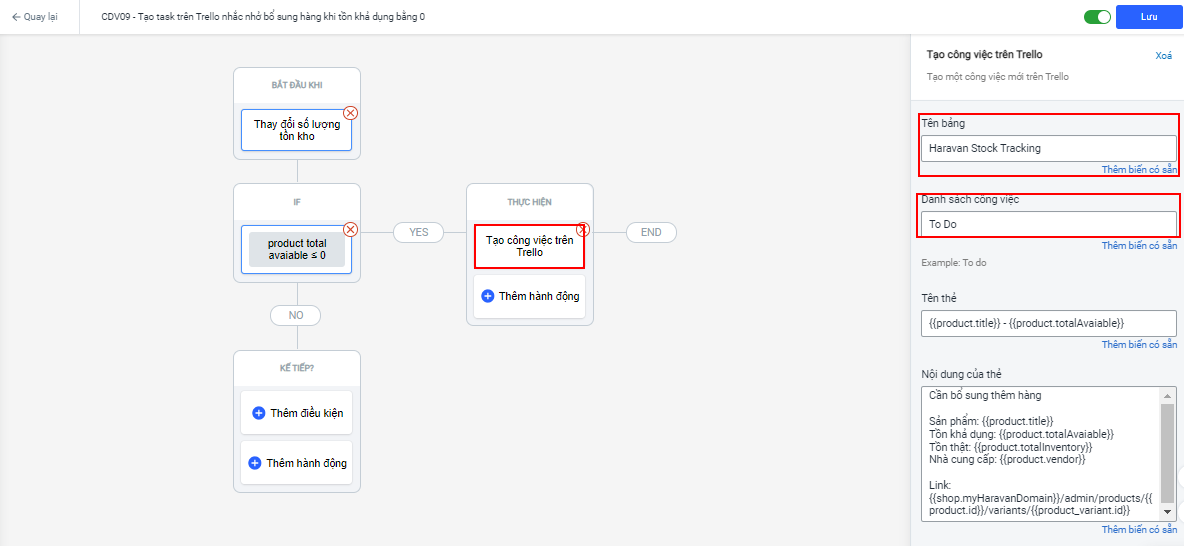Edit the 'Tên thẻ' text field
This screenshot has height=546, width=1184.
coord(1048,323)
